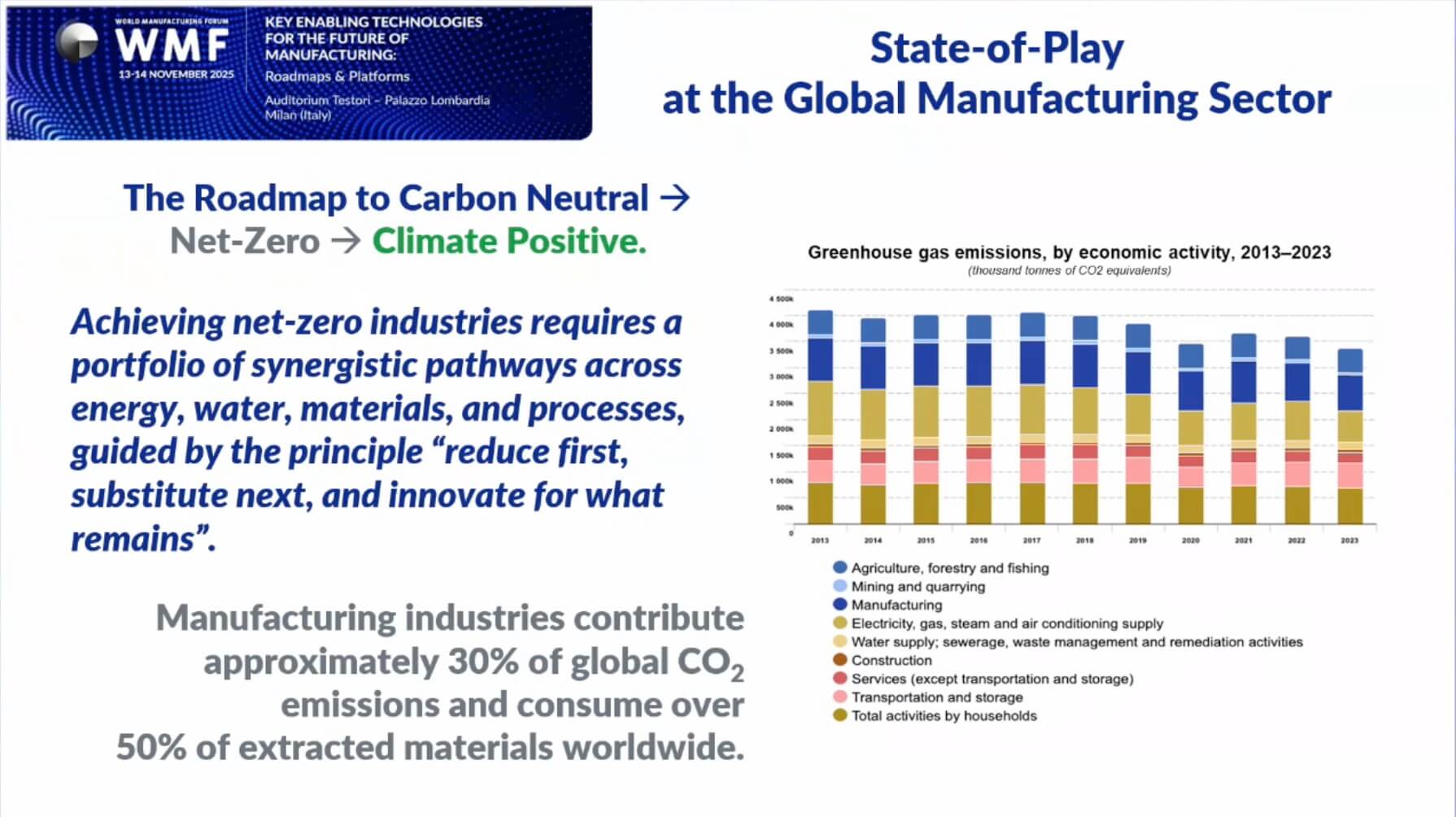Click the Total activities by households legend dot
The height and width of the screenshot is (817, 1456).
pos(840,715)
